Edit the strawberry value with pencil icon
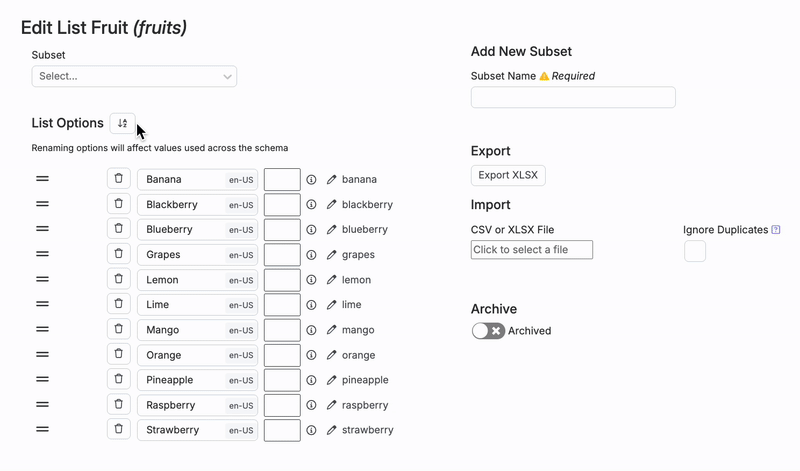 332,430
